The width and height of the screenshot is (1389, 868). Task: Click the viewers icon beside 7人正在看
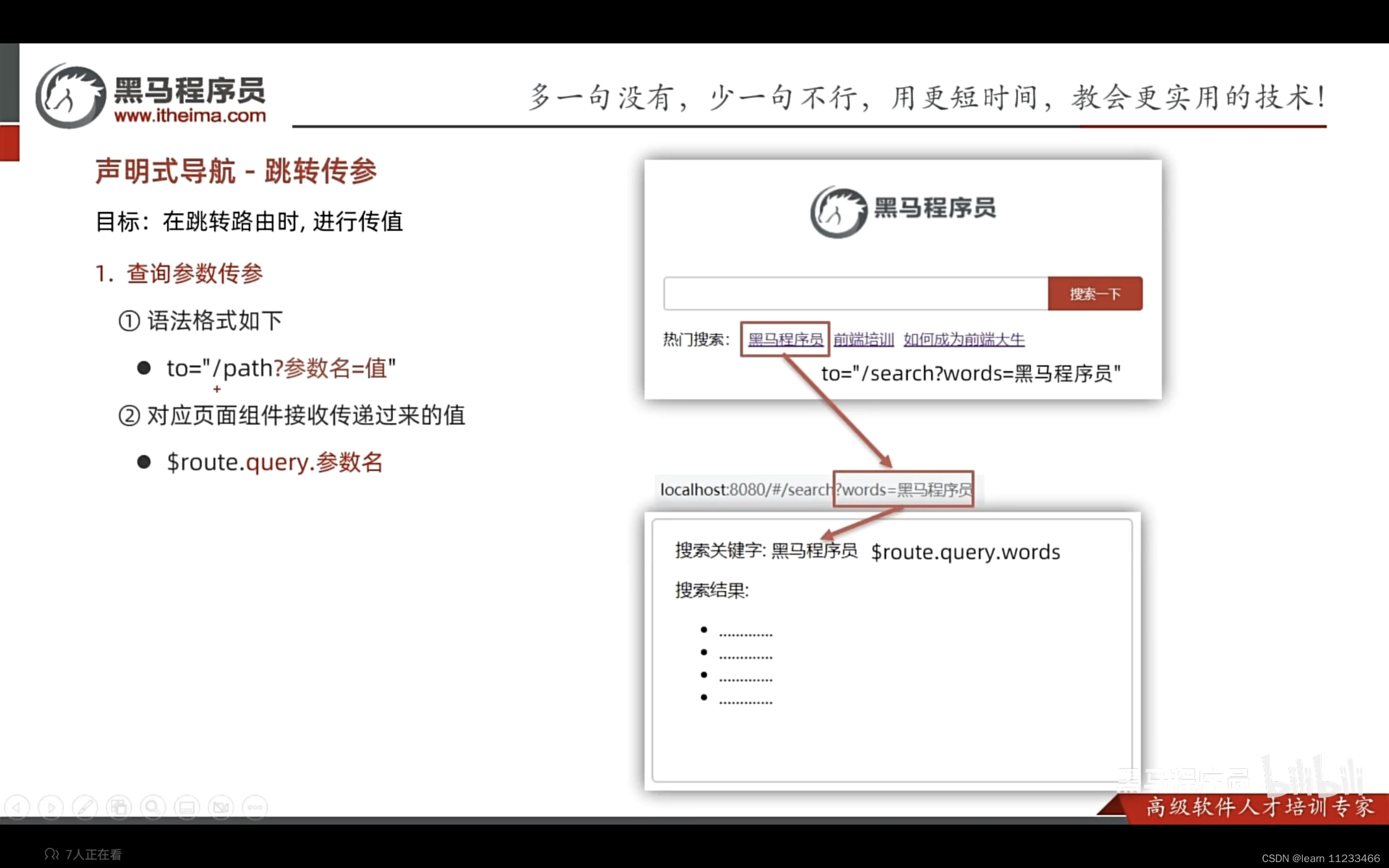point(52,854)
